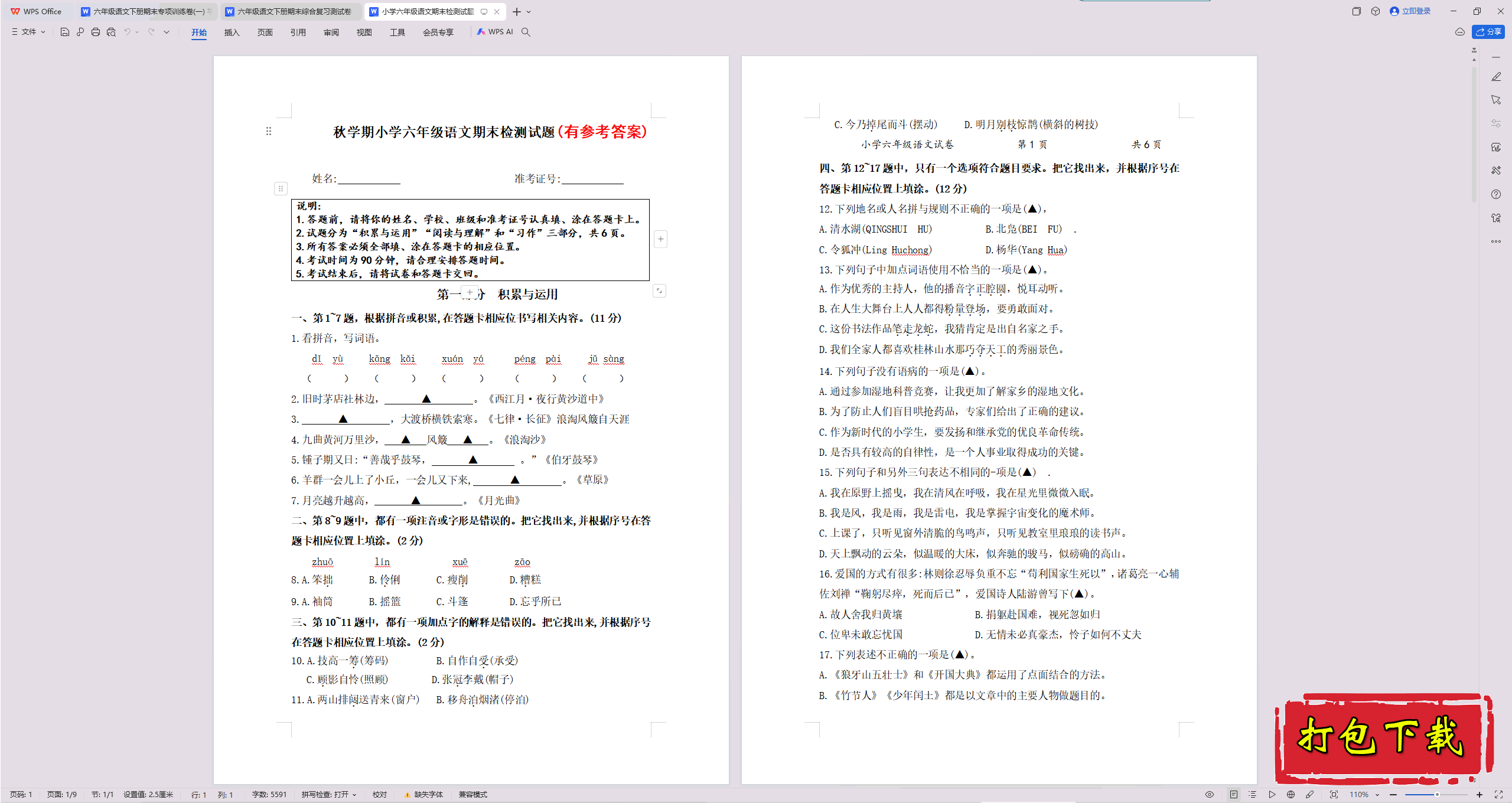Screen dimensions: 1512x803
Task: Click the fit-page frame icon in status bar
Action: pos(1334,795)
